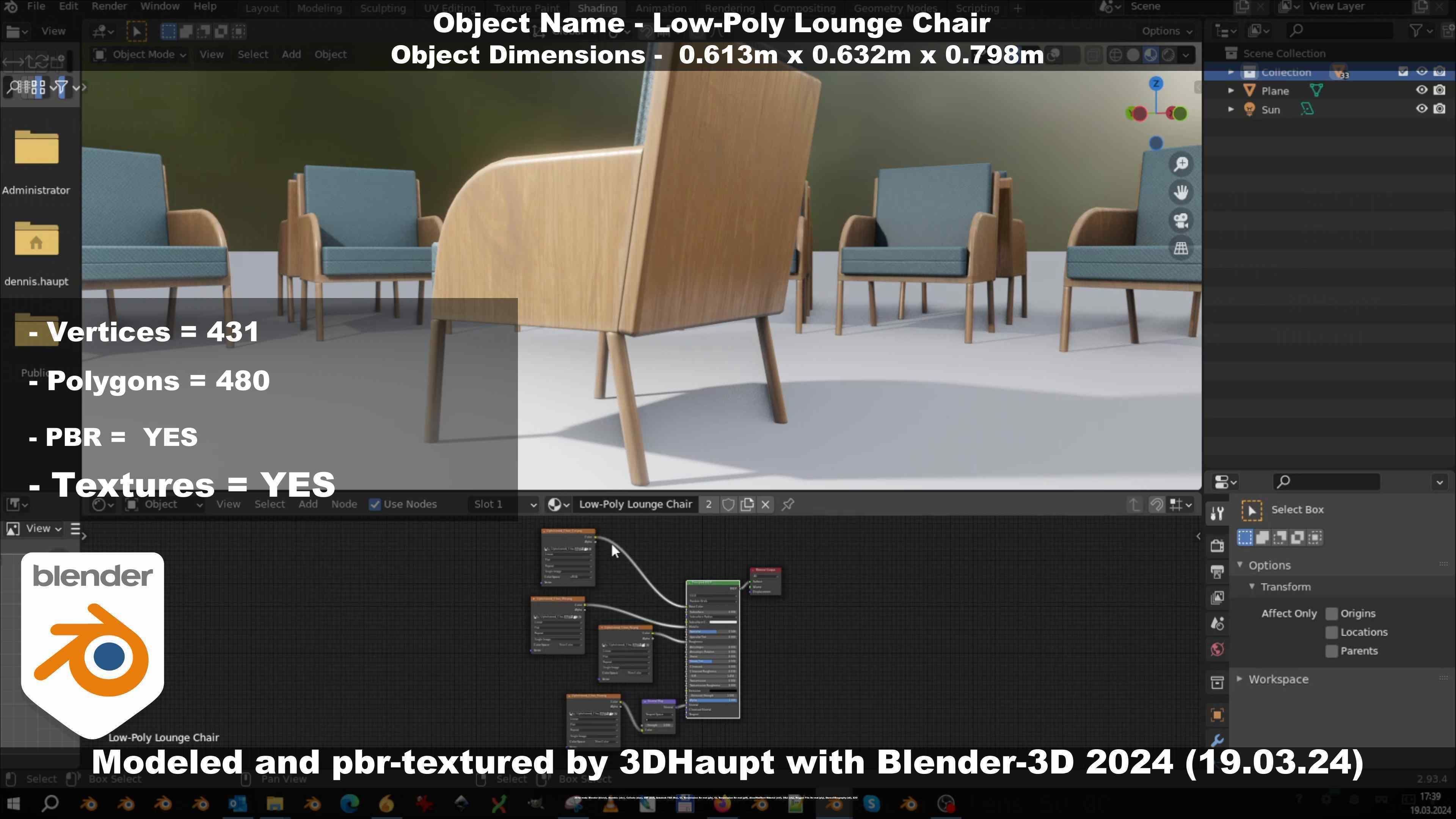Switch perspective/orthographic with the grid icon
Screen dimensions: 1456x819
click(1181, 249)
